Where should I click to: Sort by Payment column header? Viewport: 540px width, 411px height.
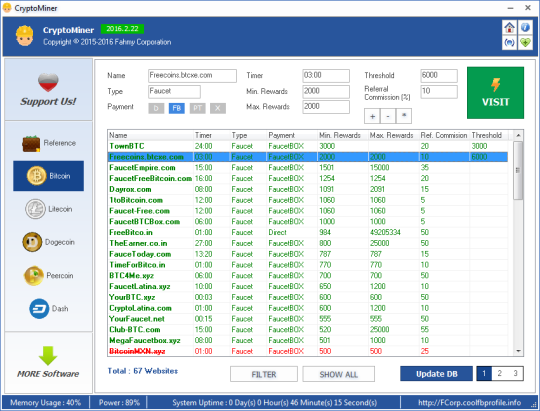292,135
